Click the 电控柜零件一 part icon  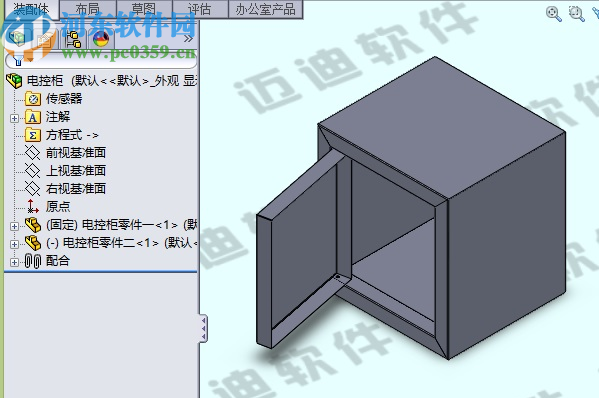33,225
